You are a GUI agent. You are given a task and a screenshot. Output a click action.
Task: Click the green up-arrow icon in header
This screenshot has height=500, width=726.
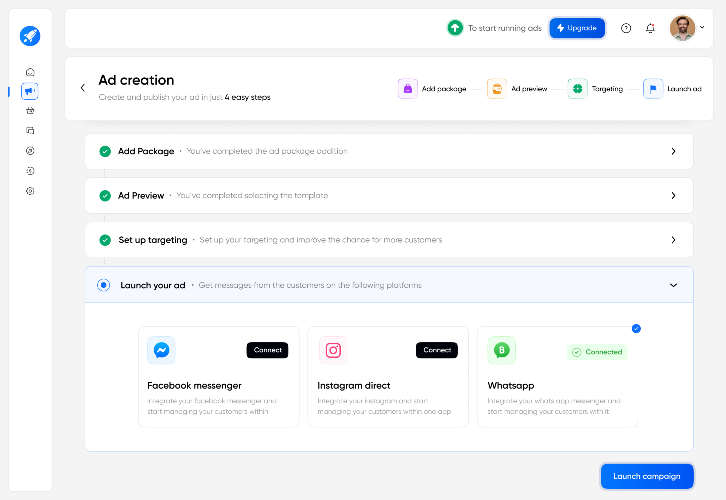click(x=455, y=28)
